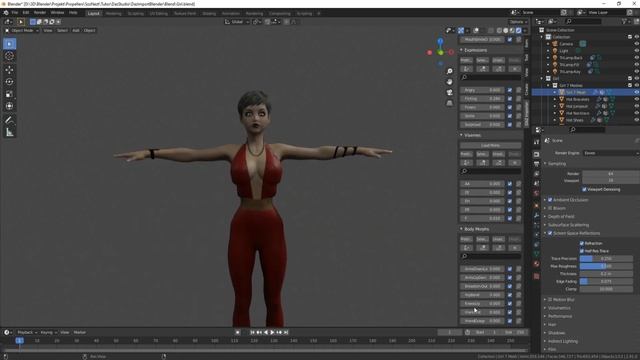
Task: Select the Move tool
Action: click(x=9, y=70)
